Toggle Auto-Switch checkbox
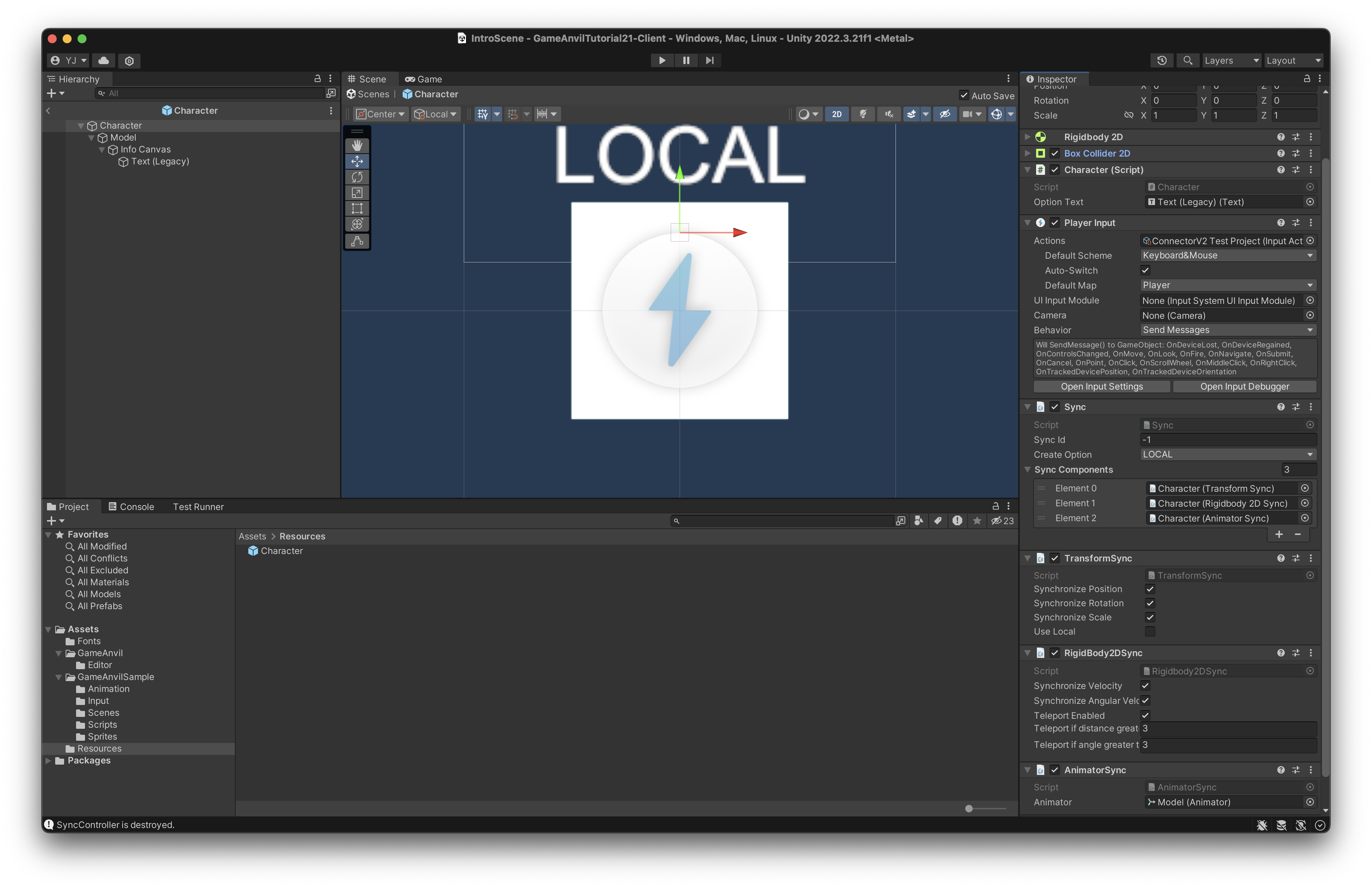Screen dimensions: 1372x888 point(1145,270)
